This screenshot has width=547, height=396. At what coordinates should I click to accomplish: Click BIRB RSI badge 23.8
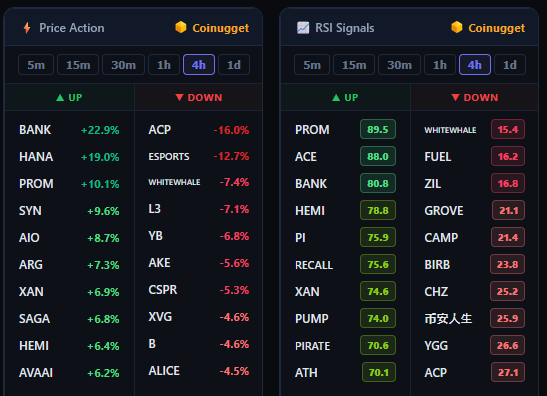[508, 264]
